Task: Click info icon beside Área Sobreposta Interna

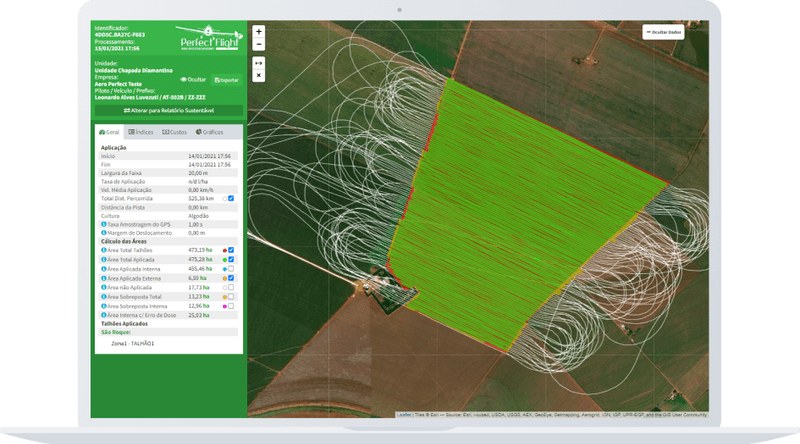Action: 103,306
